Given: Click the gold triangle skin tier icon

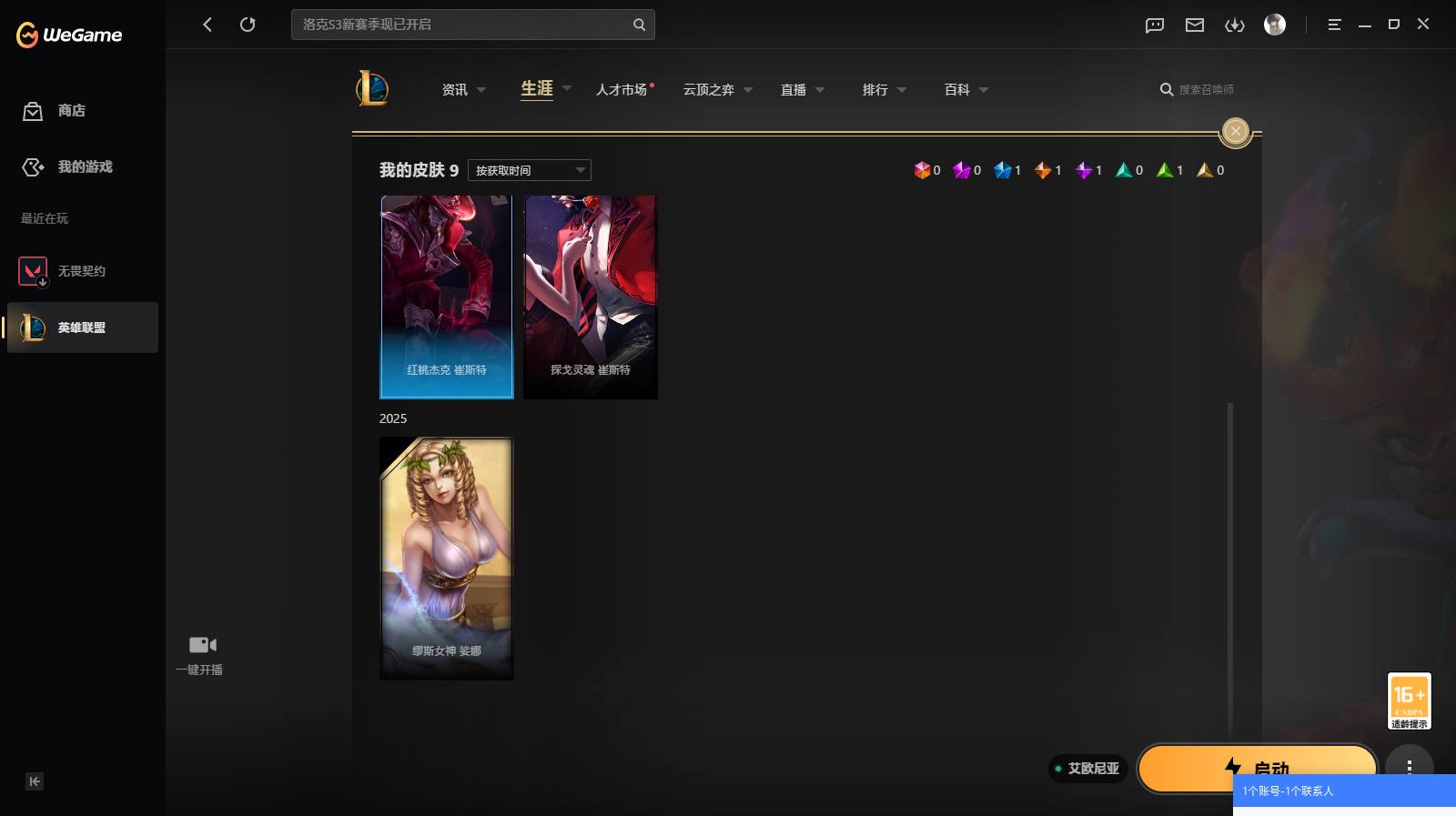Looking at the screenshot, I should tap(1205, 170).
